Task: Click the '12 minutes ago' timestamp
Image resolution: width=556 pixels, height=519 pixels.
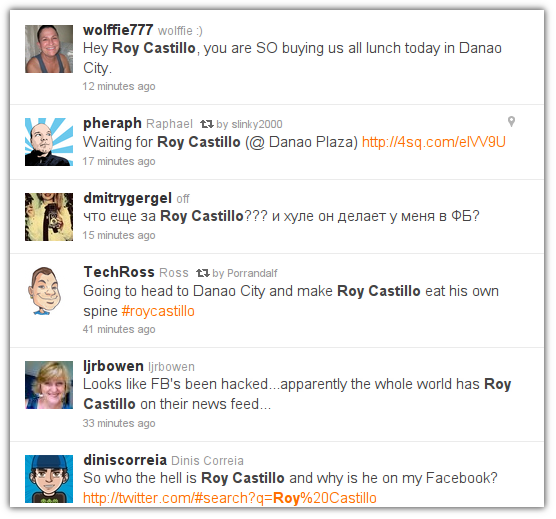Action: coord(119,86)
